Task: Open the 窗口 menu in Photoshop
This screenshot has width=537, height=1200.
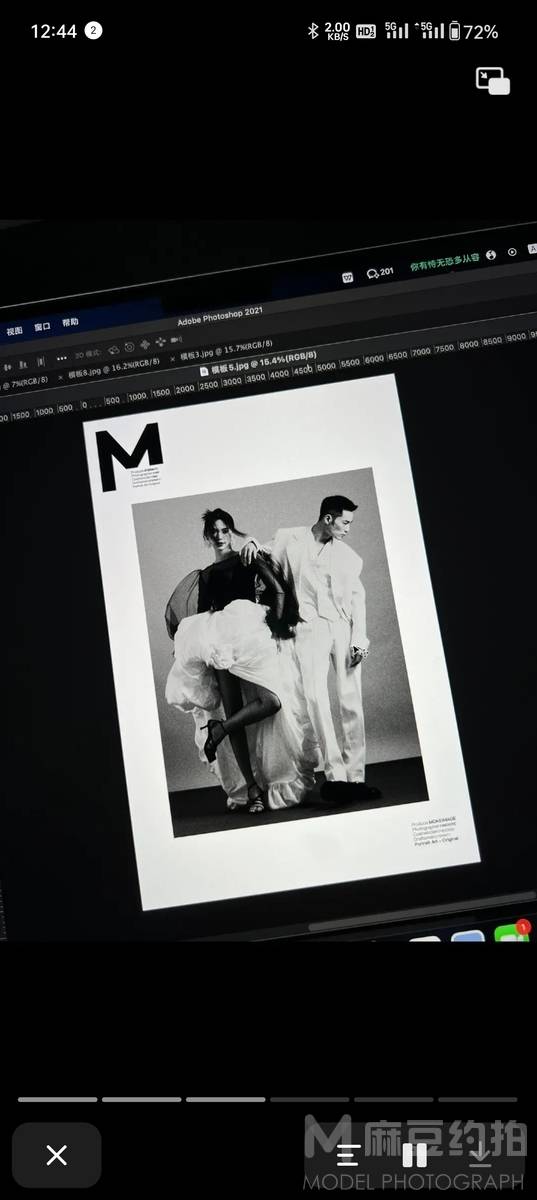Action: click(42, 327)
